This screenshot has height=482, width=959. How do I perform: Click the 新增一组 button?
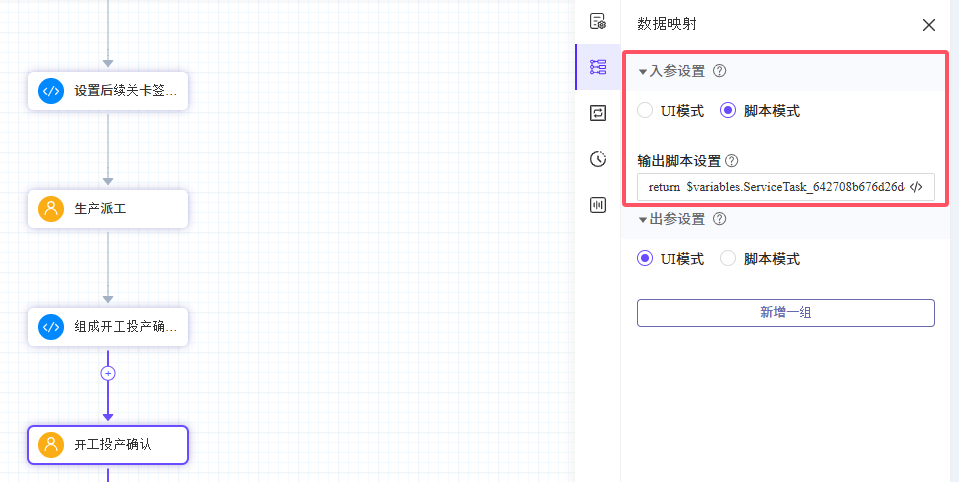tap(785, 313)
